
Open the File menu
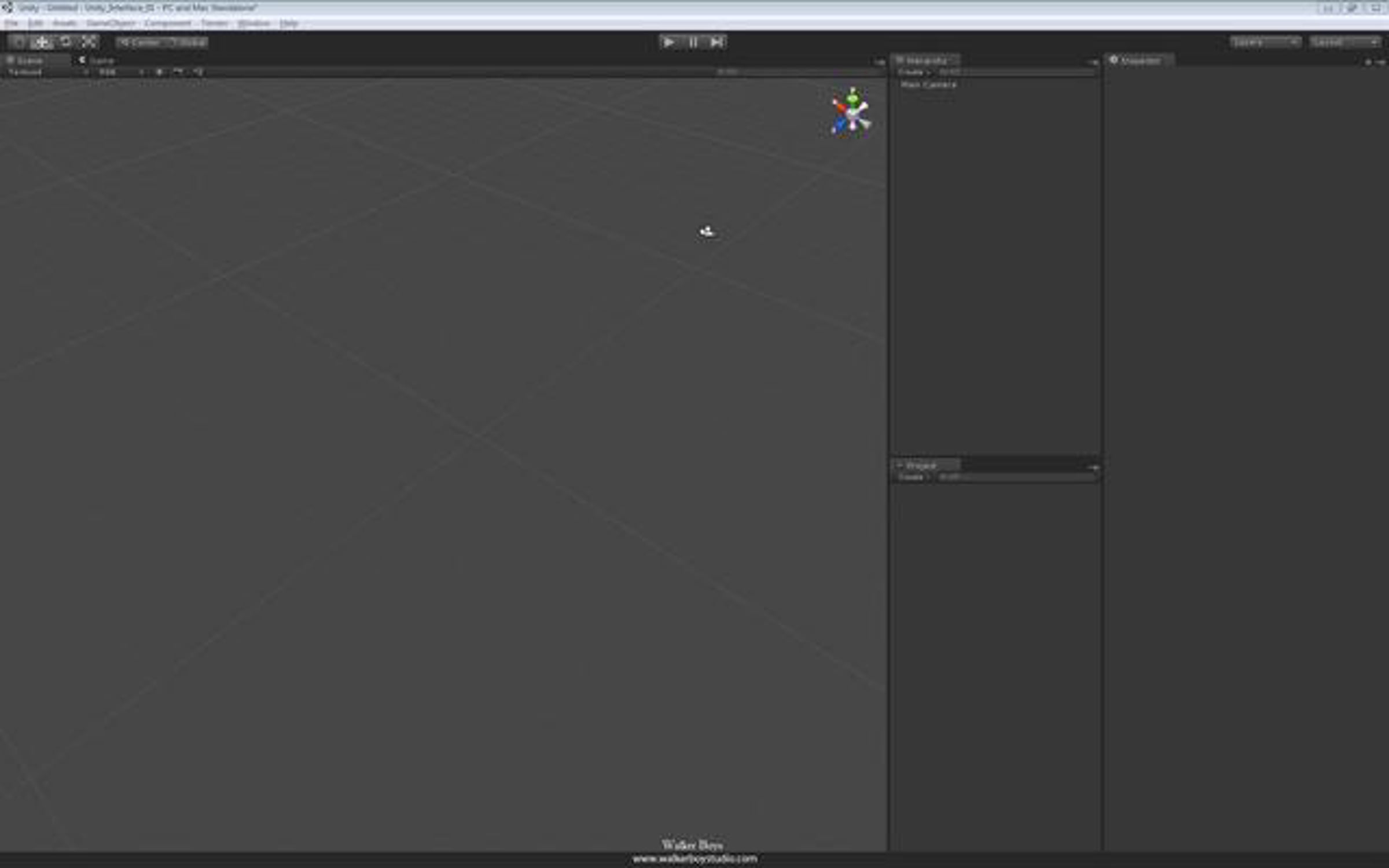coord(12,23)
